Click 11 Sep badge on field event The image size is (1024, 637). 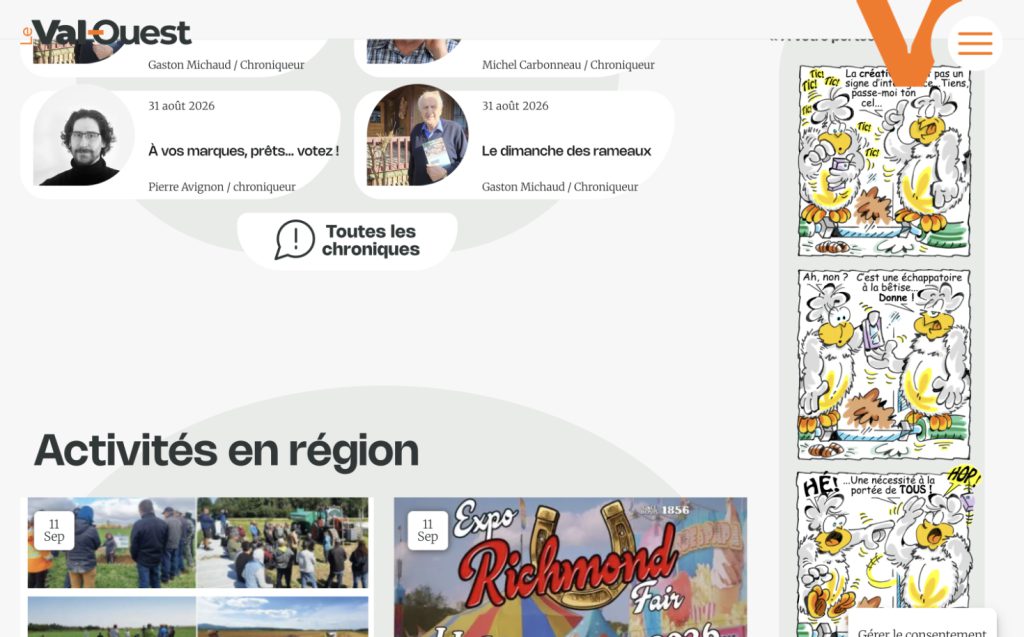(x=54, y=531)
